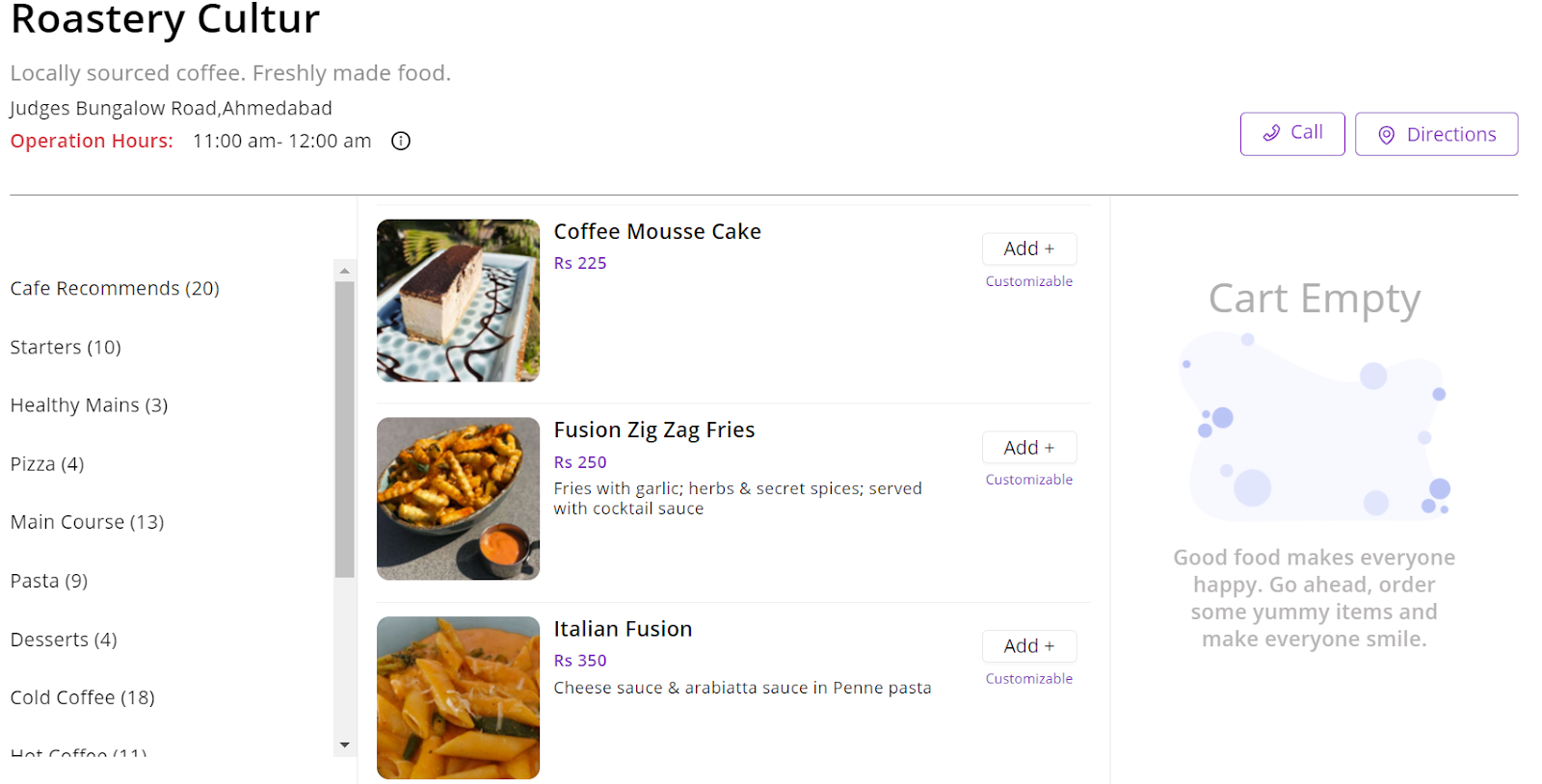Add Italian Fusion to cart
Screen dimensions: 1542x784
(x=1028, y=646)
